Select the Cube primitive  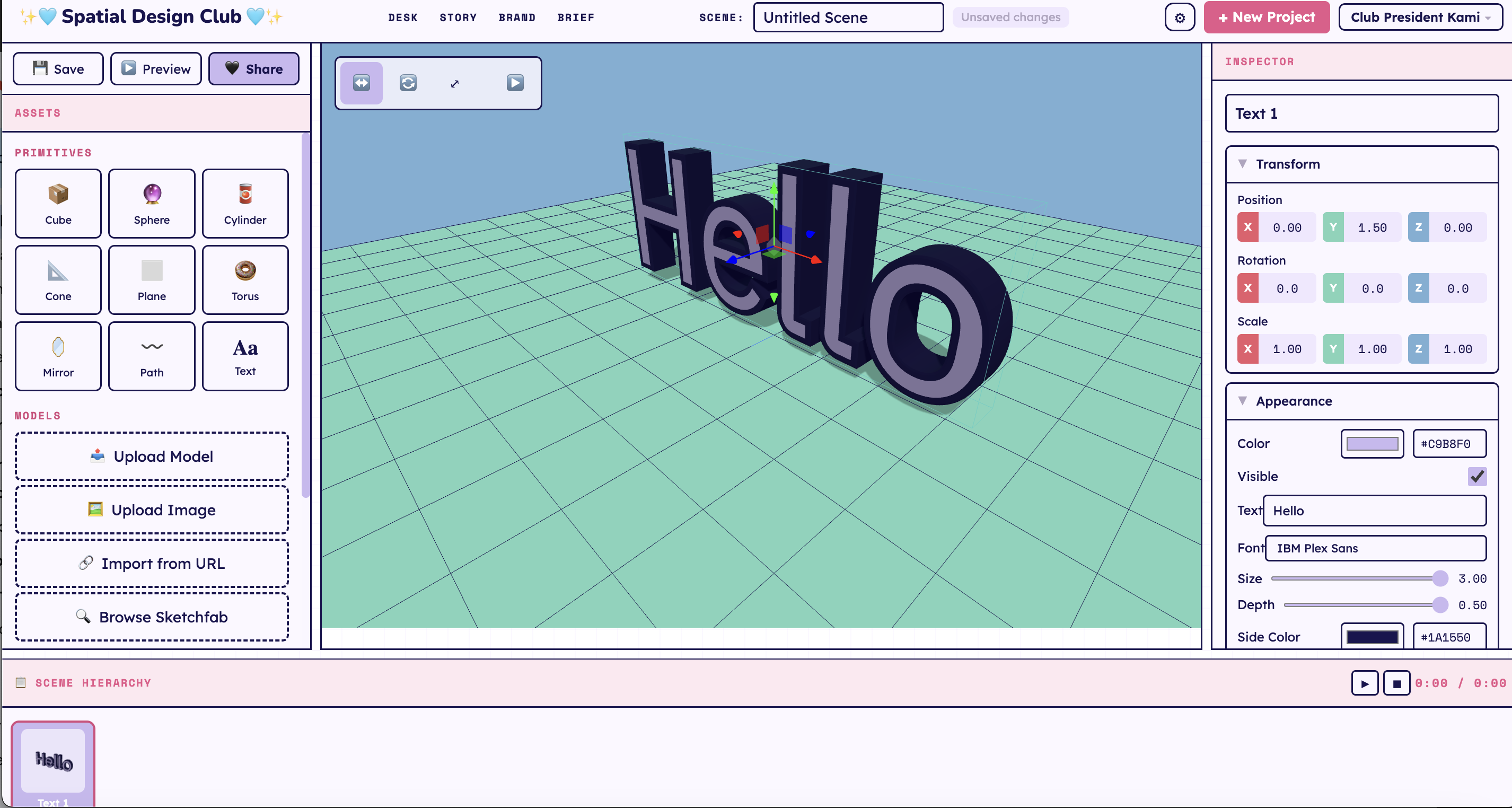pos(58,204)
